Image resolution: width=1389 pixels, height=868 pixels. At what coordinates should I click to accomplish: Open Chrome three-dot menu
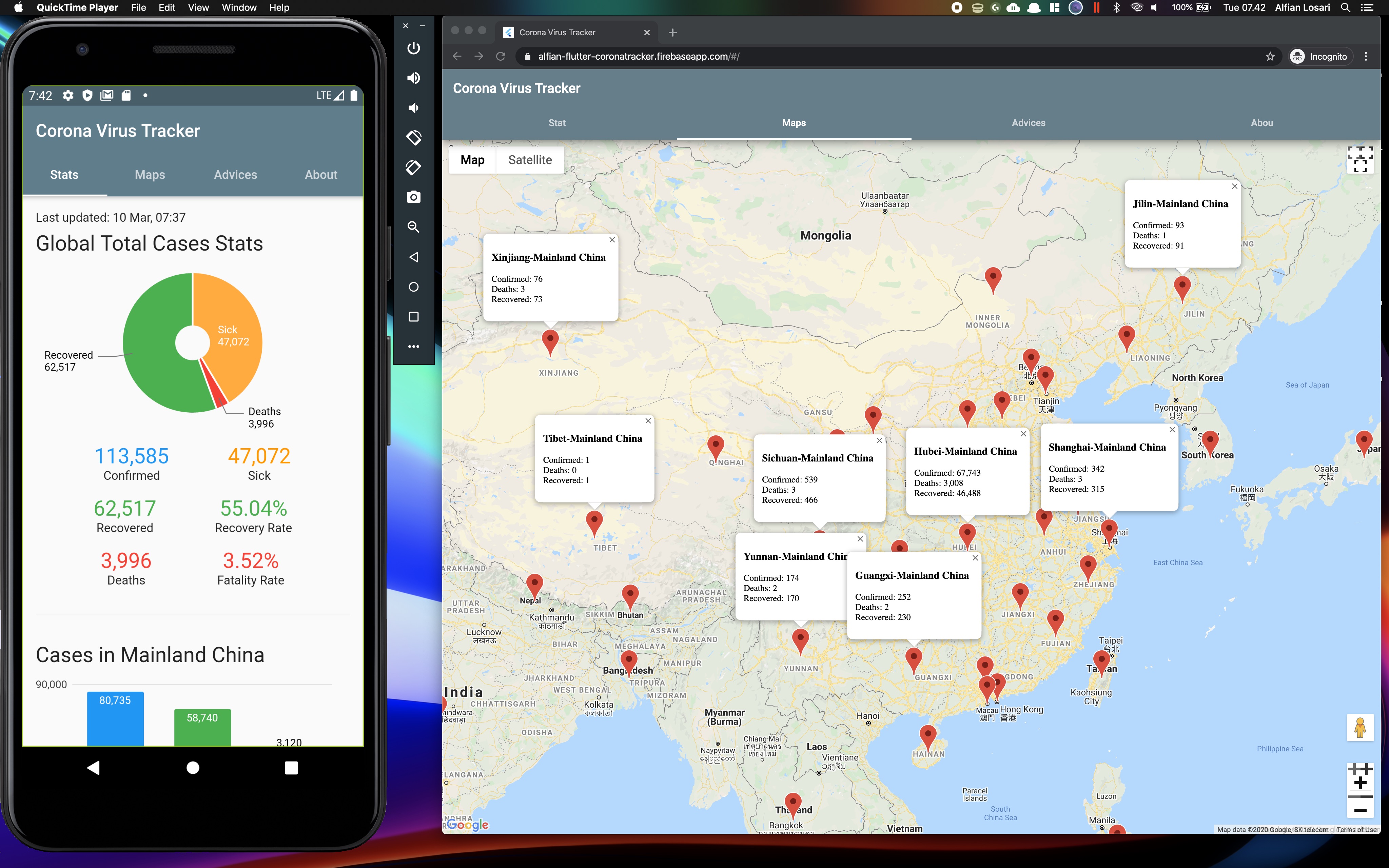tap(1366, 56)
